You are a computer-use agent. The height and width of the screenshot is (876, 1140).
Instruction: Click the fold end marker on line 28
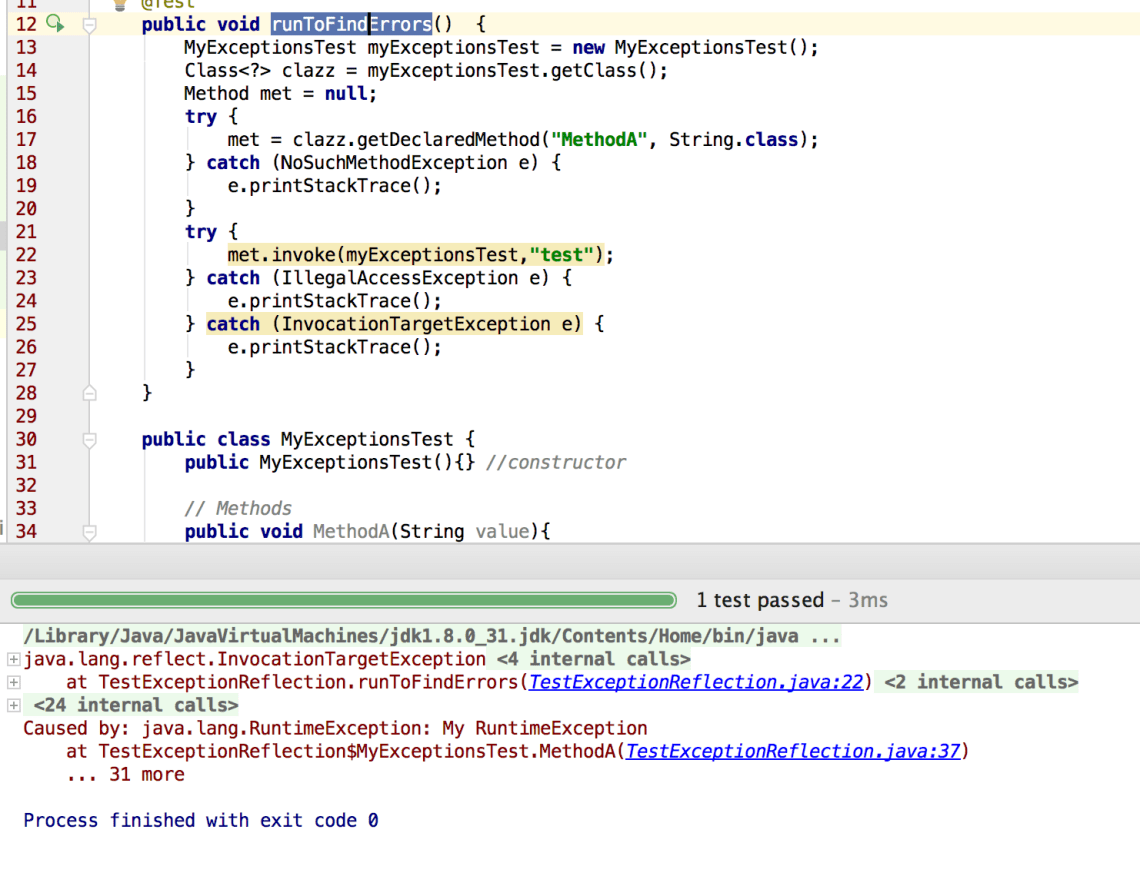pos(89,393)
